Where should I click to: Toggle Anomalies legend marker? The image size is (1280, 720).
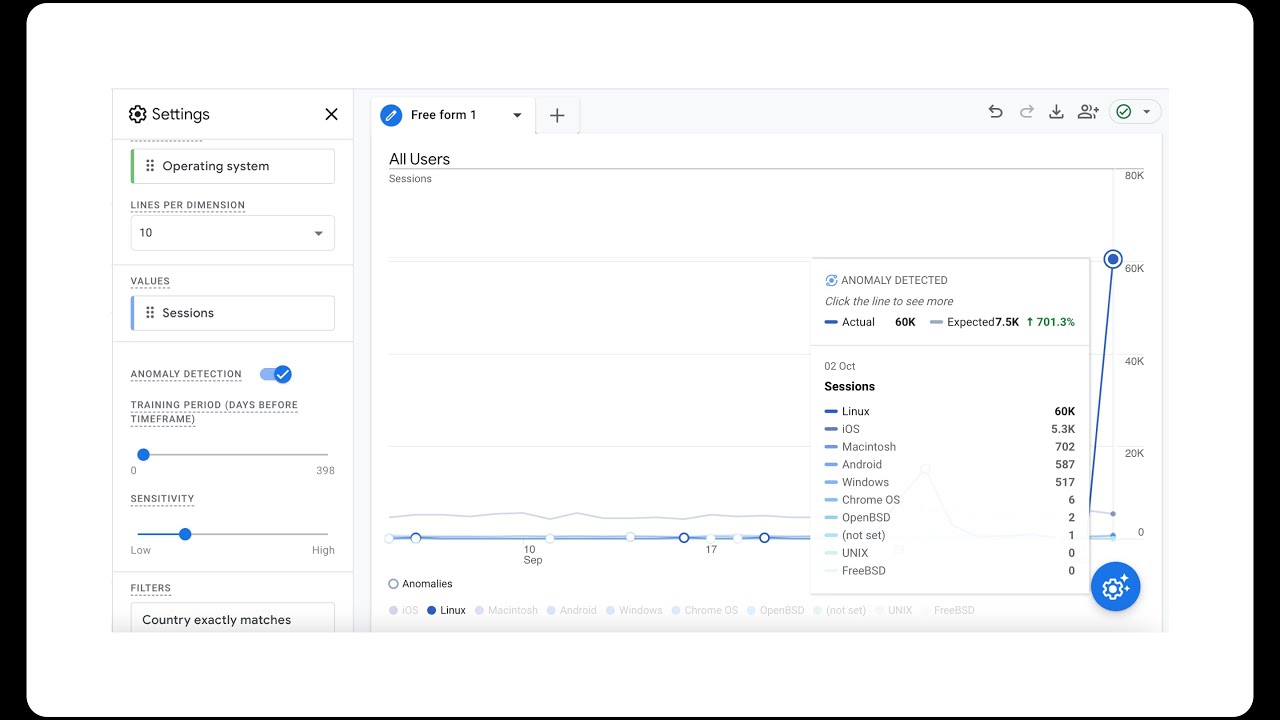pos(393,584)
